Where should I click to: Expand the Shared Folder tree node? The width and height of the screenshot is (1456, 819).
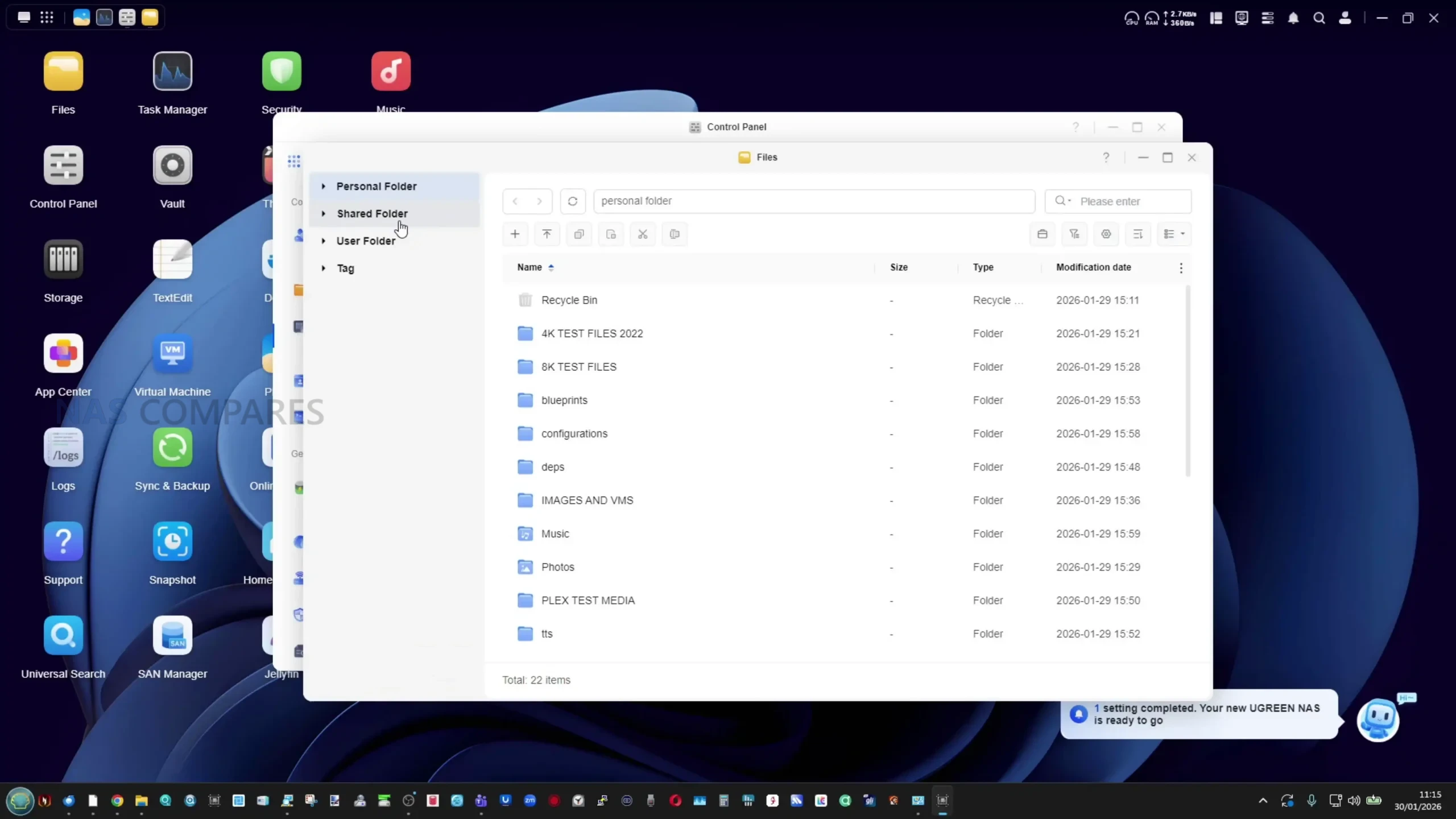[x=324, y=214]
